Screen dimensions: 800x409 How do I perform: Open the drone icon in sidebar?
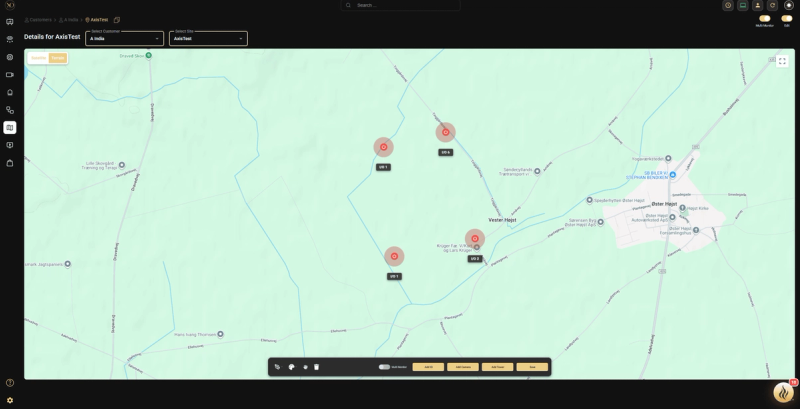(x=10, y=39)
